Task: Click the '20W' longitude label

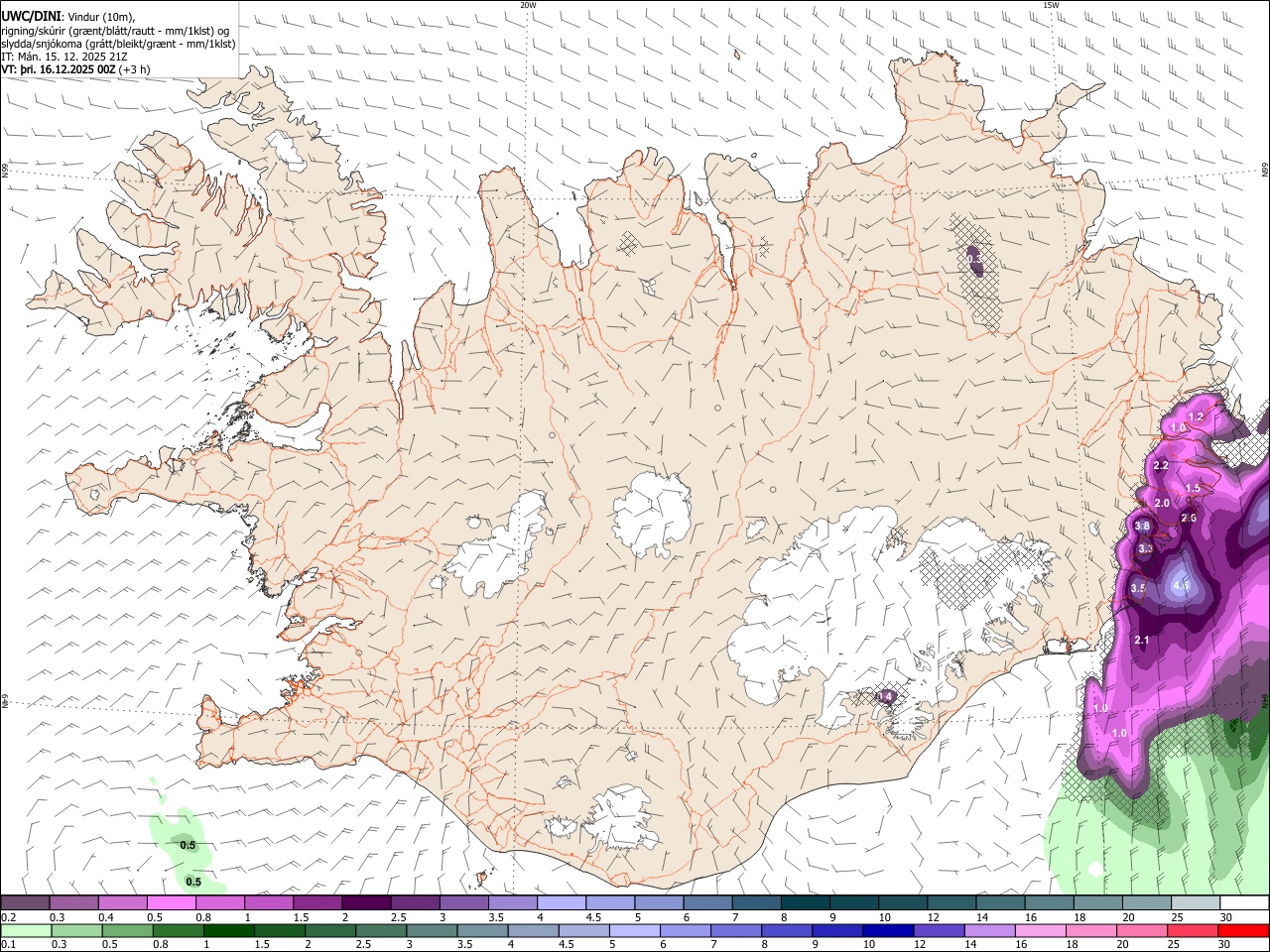Action: (529, 5)
